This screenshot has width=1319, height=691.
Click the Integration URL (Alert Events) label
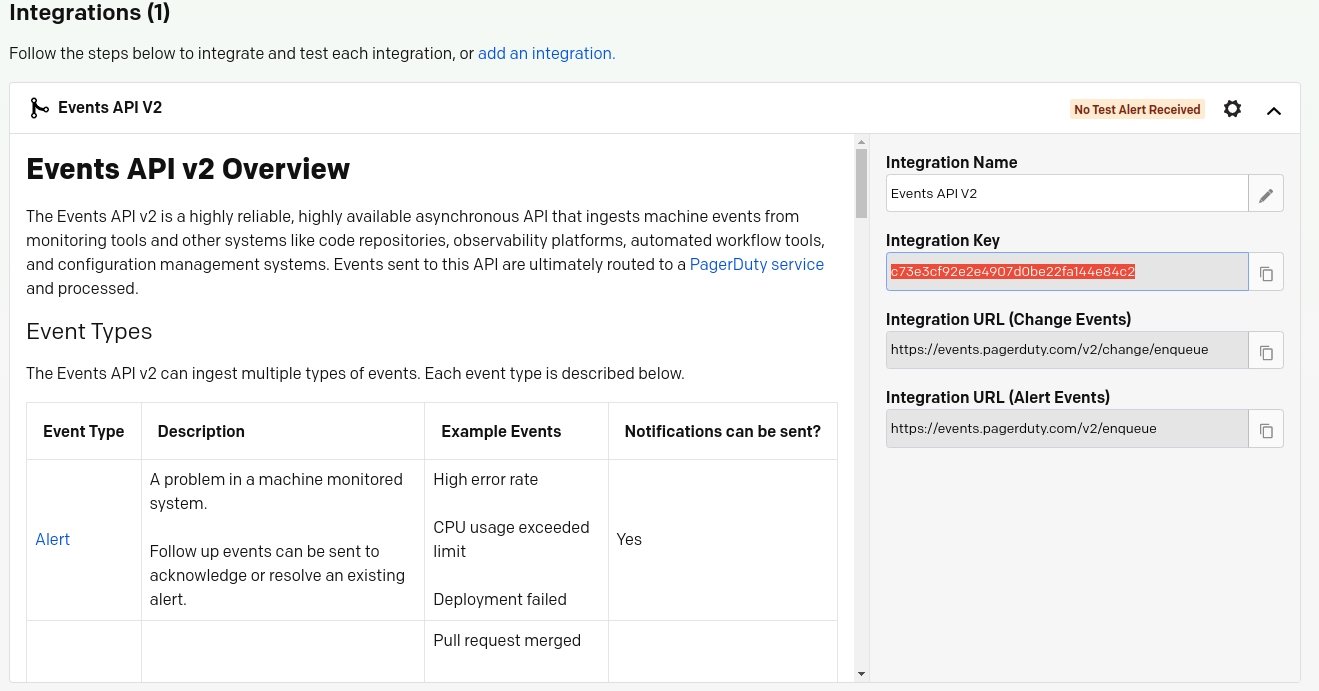click(998, 398)
